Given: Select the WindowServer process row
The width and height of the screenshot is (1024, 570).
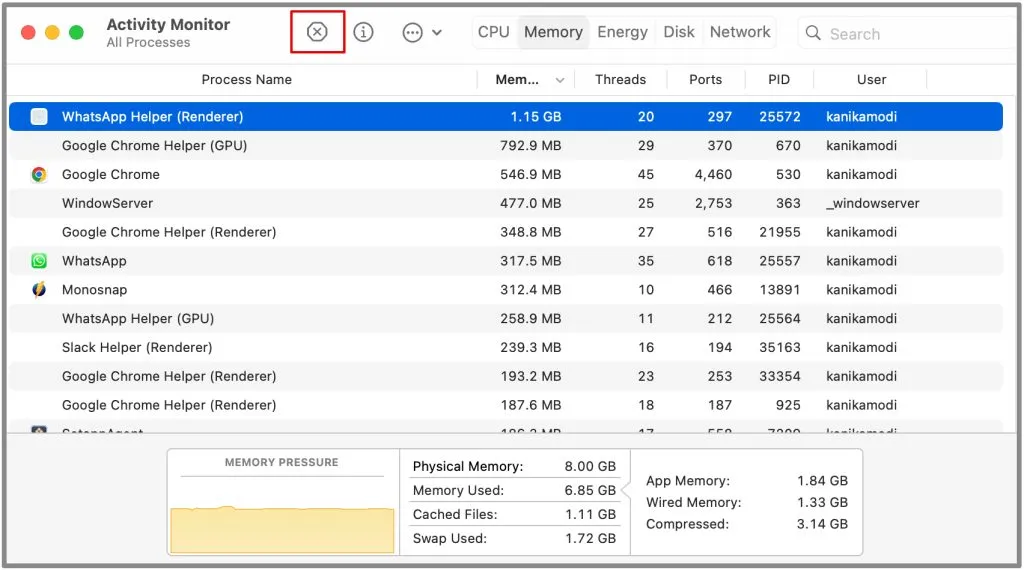Looking at the screenshot, I should tap(505, 203).
